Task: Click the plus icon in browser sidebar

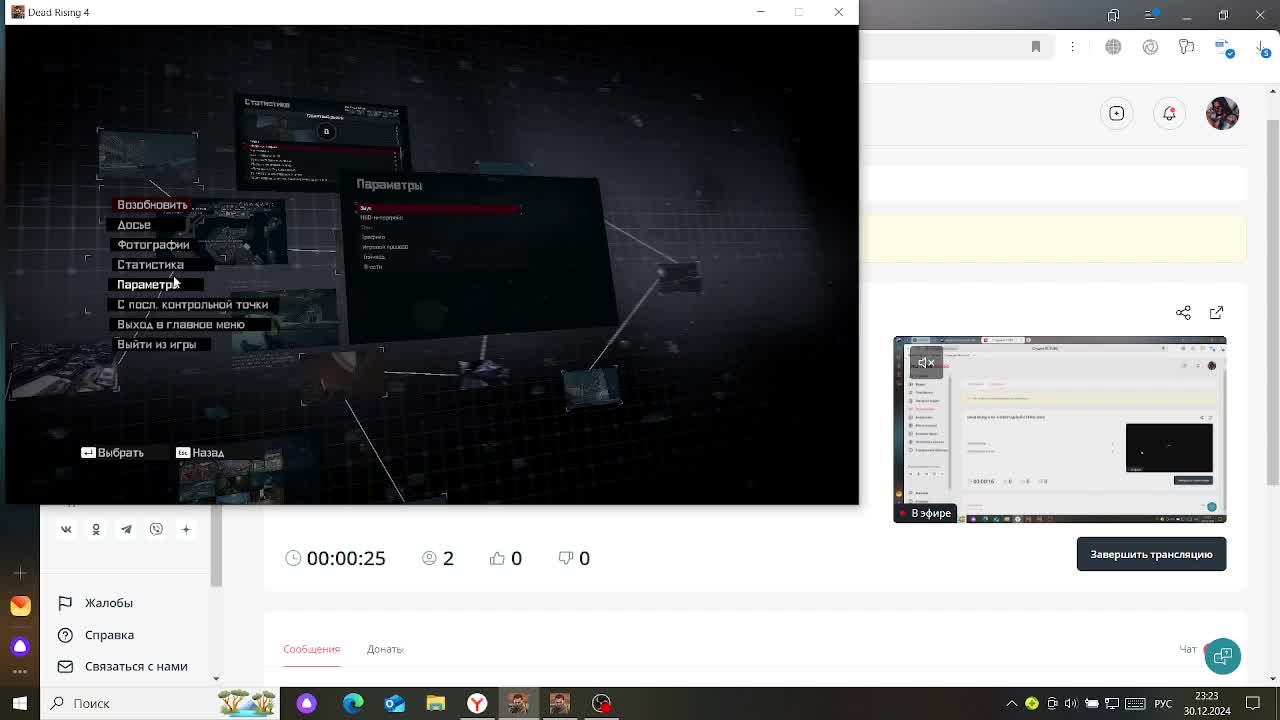Action: pos(20,573)
